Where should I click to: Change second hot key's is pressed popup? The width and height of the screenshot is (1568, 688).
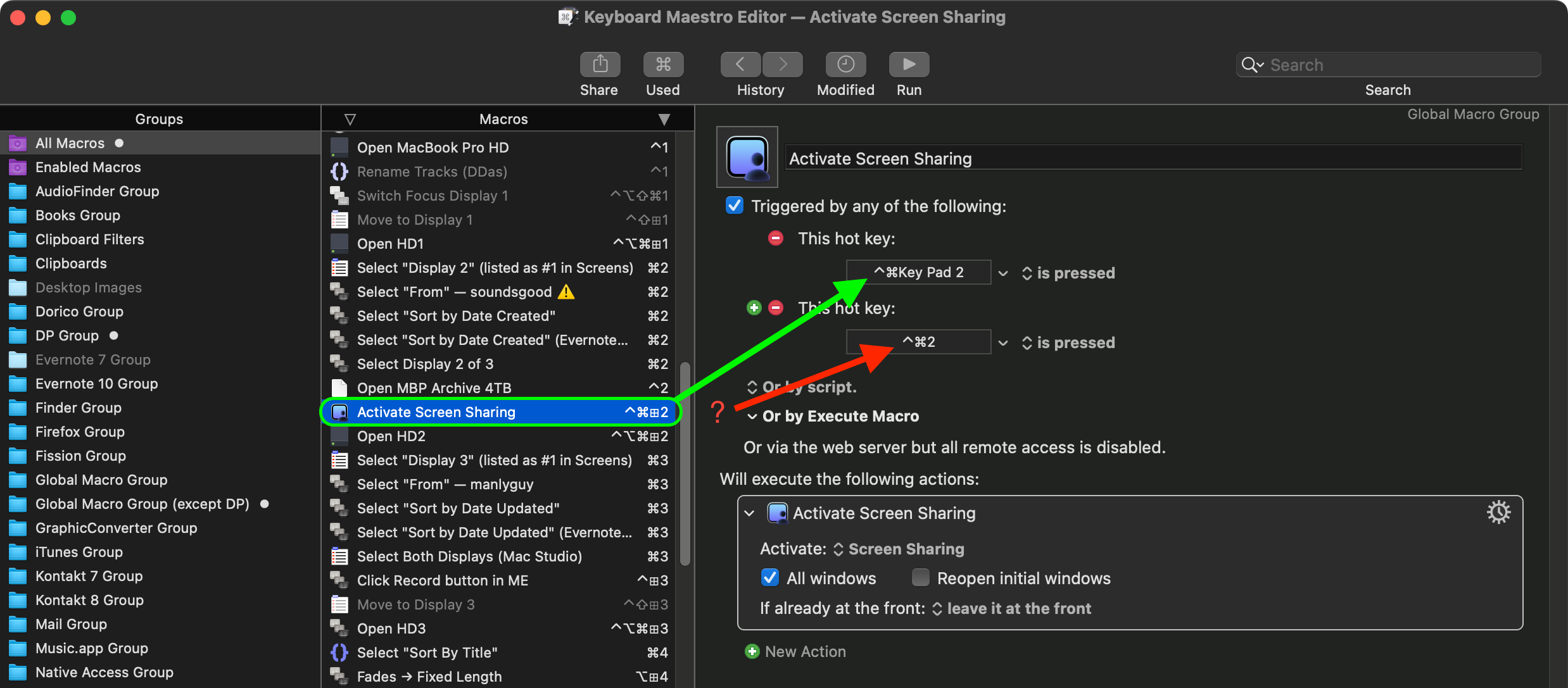(1068, 343)
